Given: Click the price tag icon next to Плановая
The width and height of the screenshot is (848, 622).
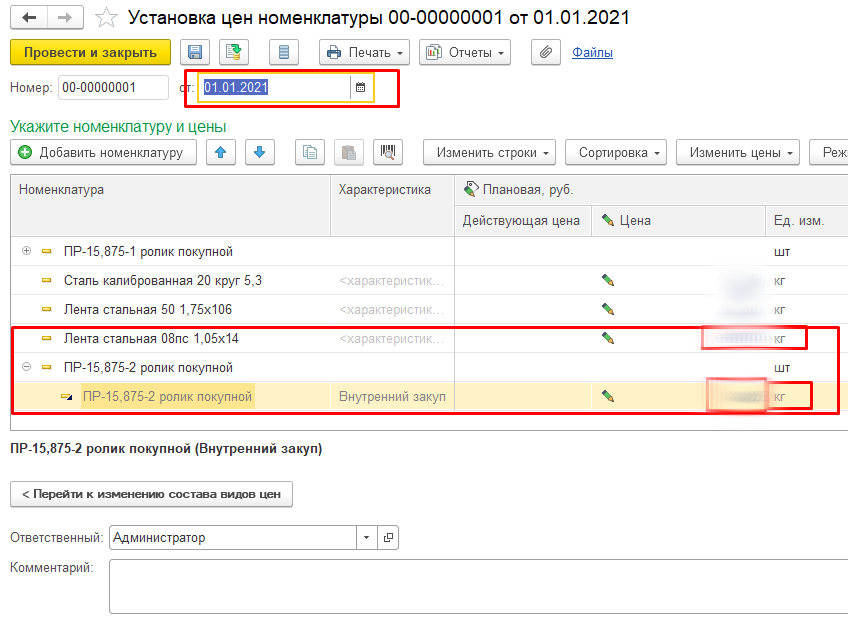Looking at the screenshot, I should (471, 189).
